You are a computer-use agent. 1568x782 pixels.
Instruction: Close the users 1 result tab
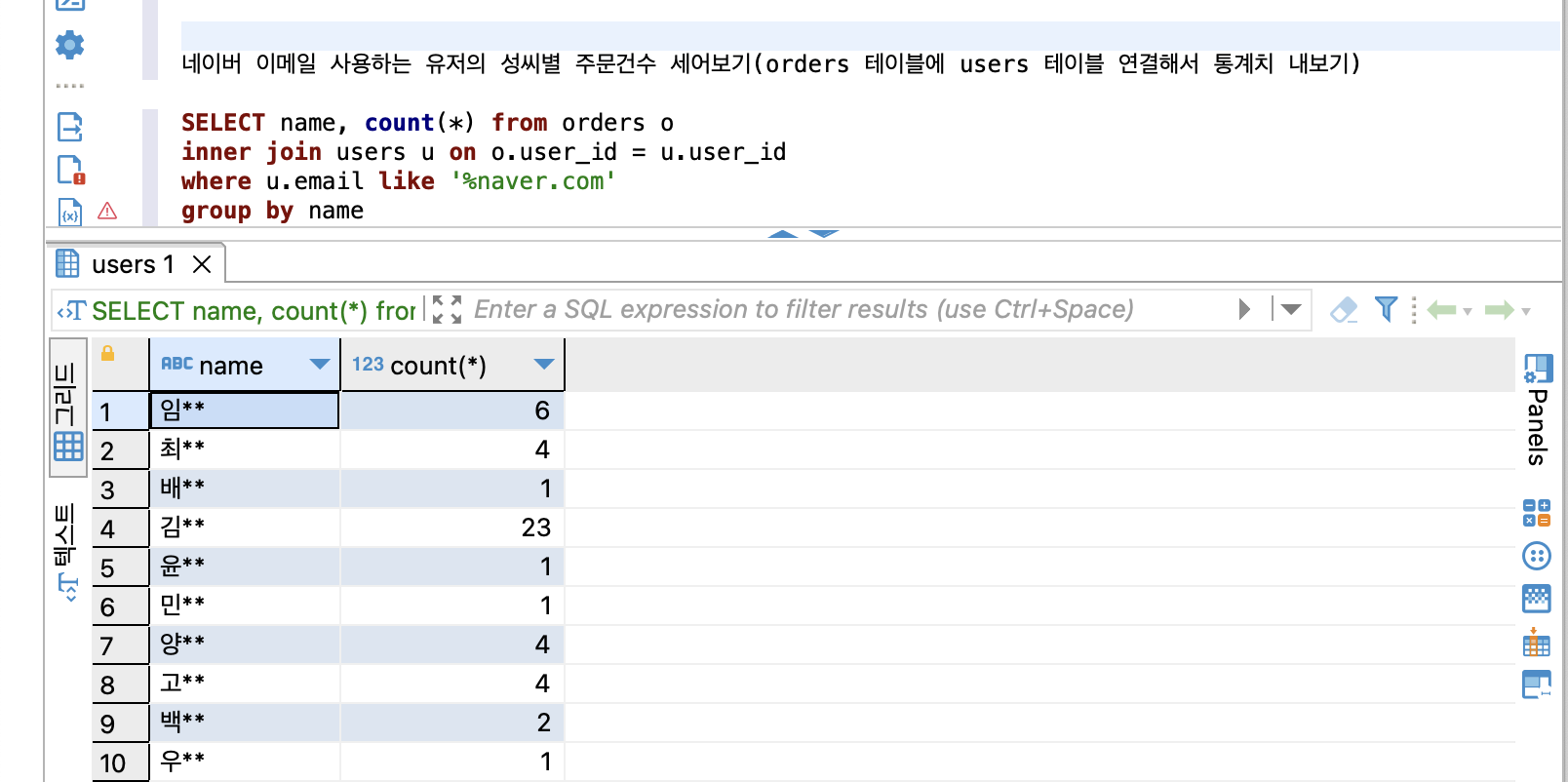pyautogui.click(x=202, y=264)
